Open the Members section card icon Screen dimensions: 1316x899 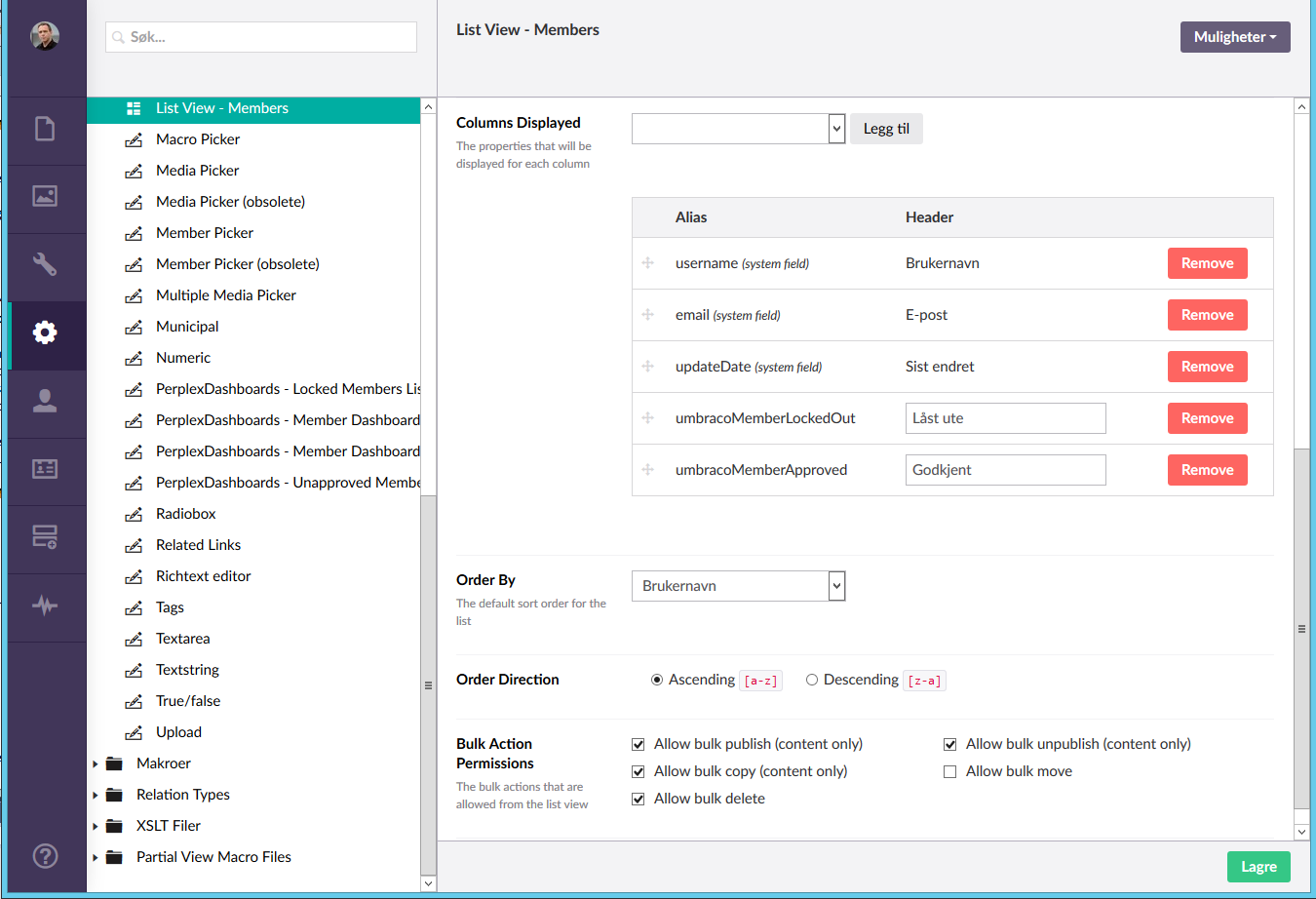(x=45, y=469)
